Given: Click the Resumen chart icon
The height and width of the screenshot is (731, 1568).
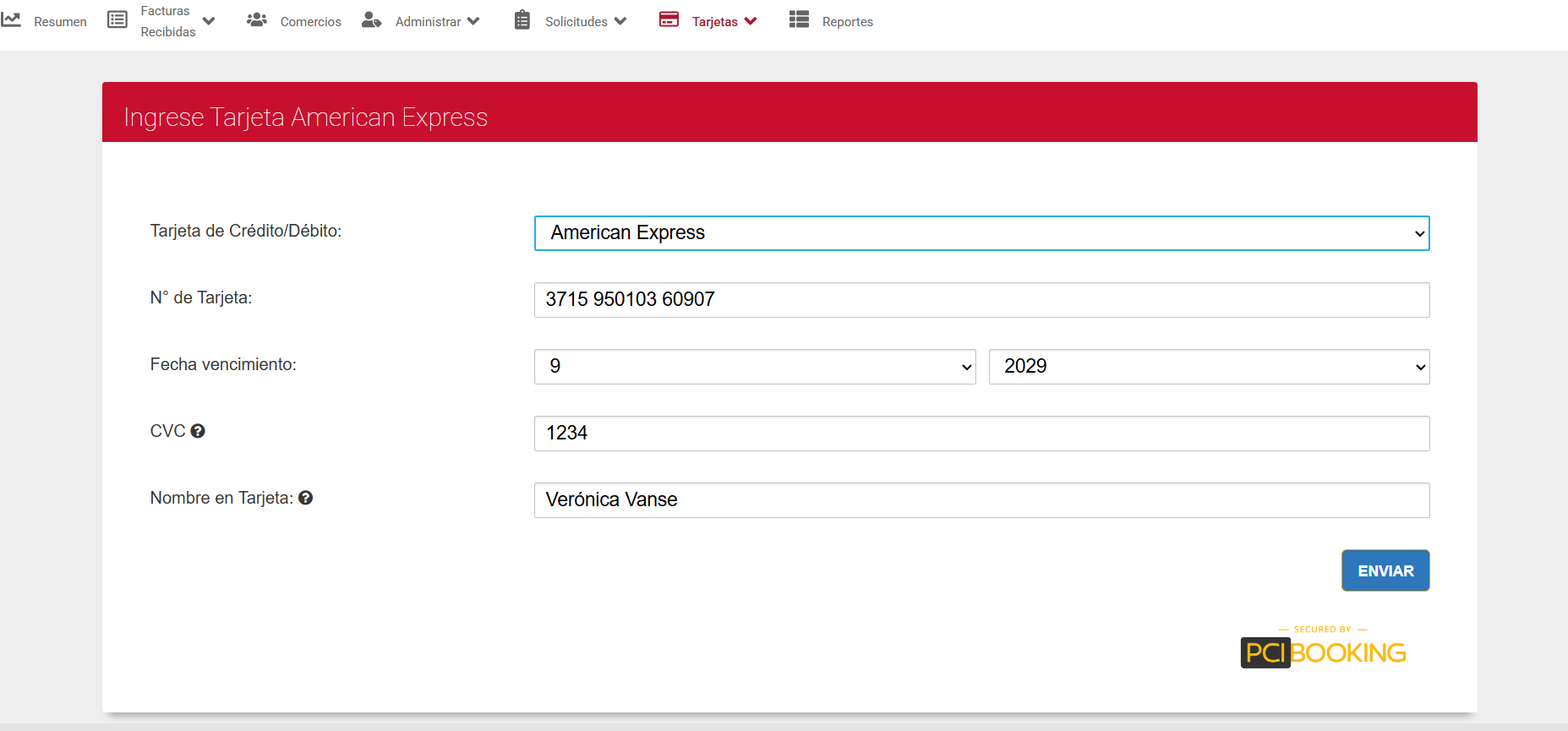Looking at the screenshot, I should (x=11, y=19).
